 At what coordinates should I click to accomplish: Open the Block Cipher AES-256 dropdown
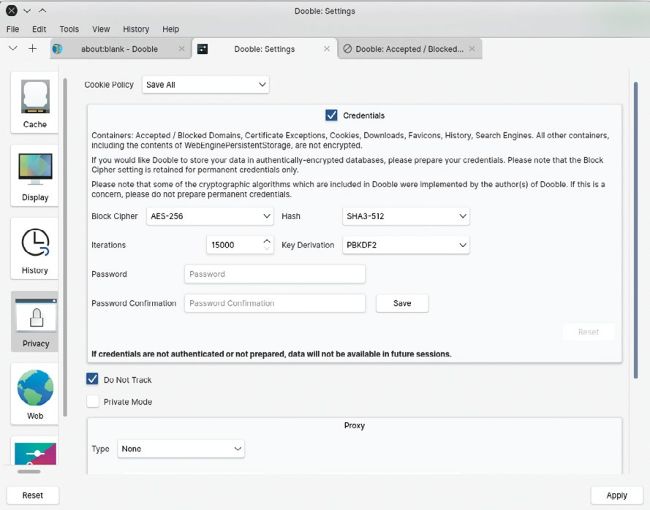(206, 216)
